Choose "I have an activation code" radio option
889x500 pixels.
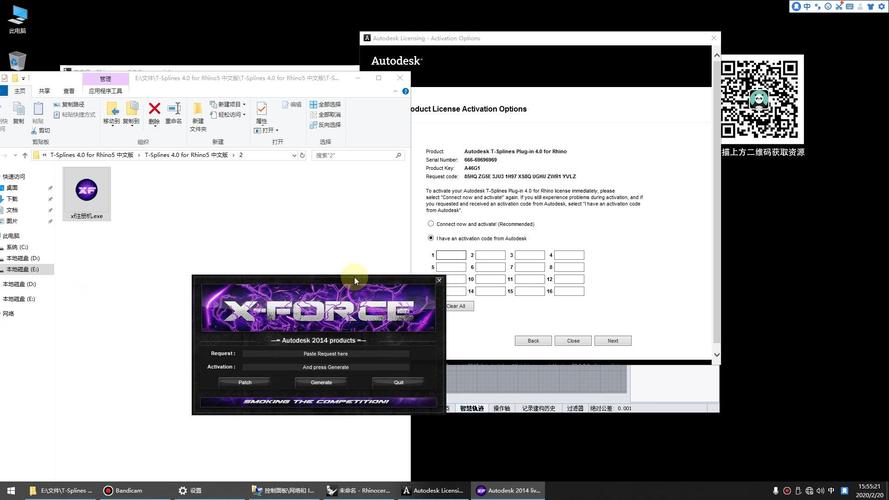pos(431,238)
